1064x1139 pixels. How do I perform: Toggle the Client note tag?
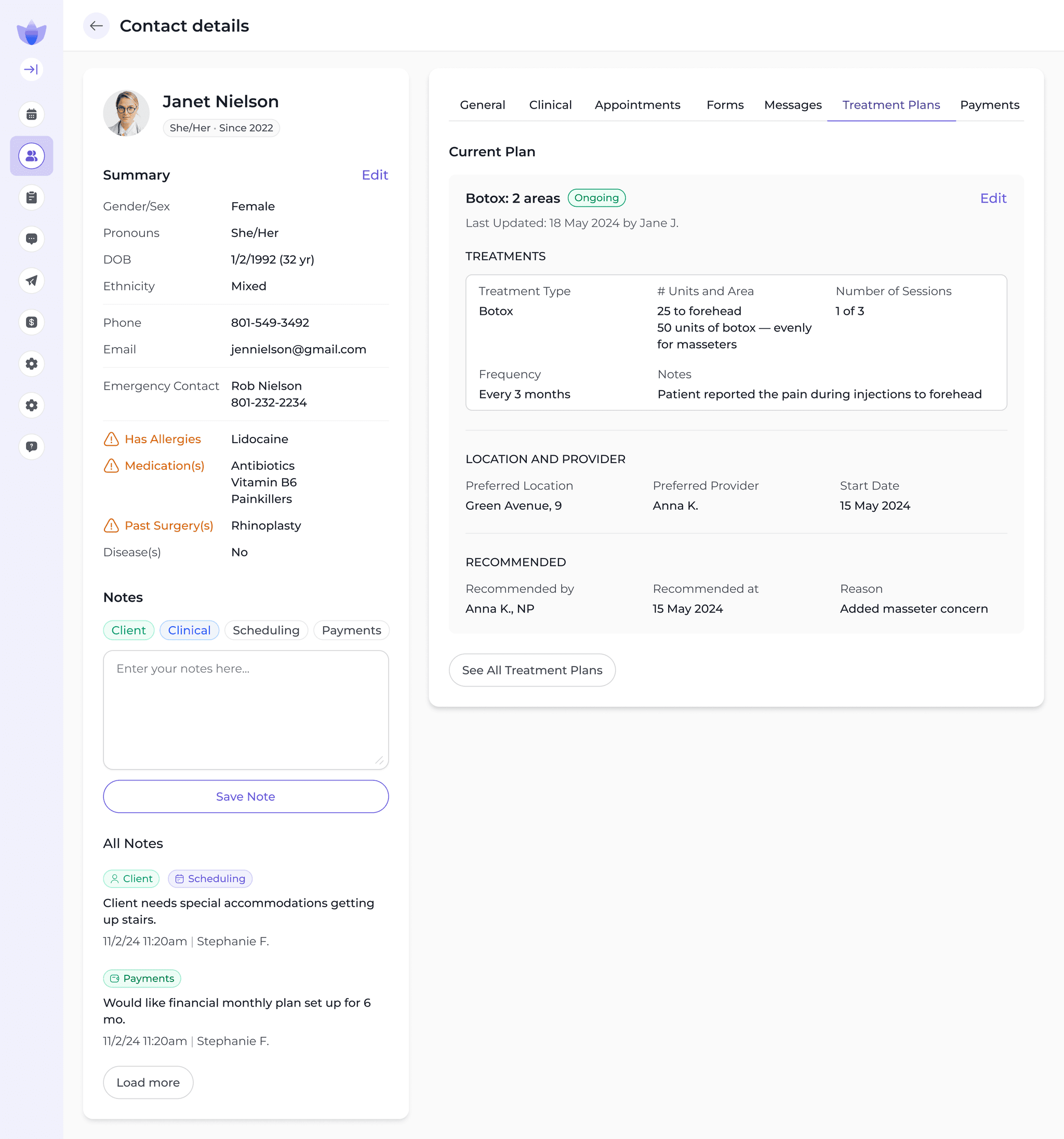click(128, 630)
